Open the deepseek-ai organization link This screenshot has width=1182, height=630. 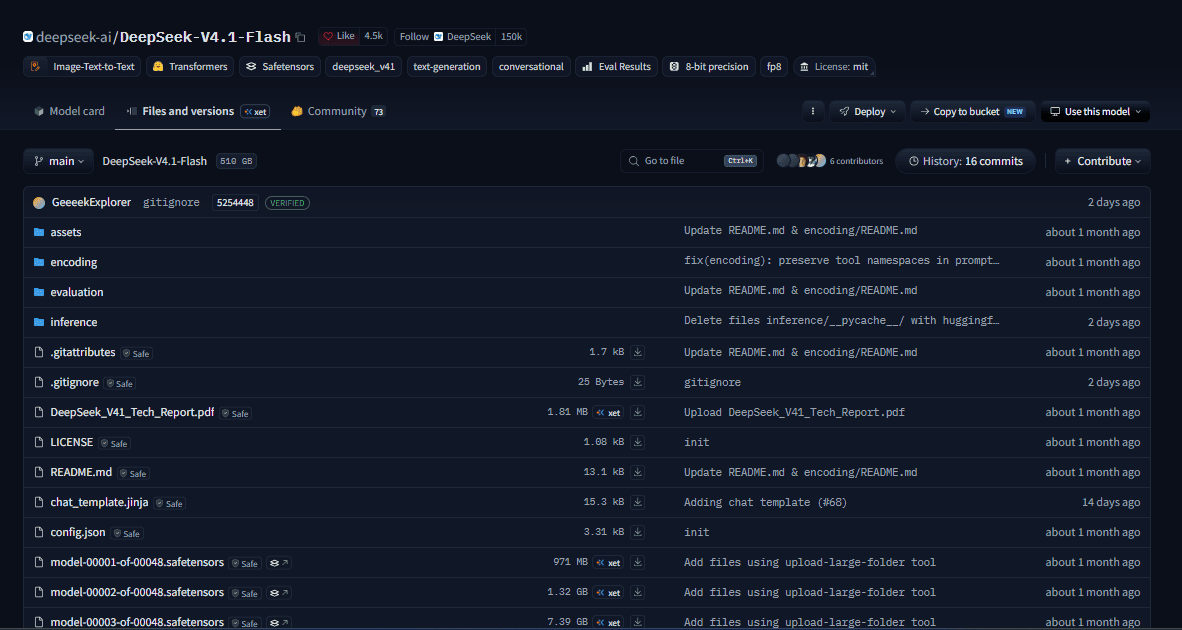pyautogui.click(x=73, y=37)
